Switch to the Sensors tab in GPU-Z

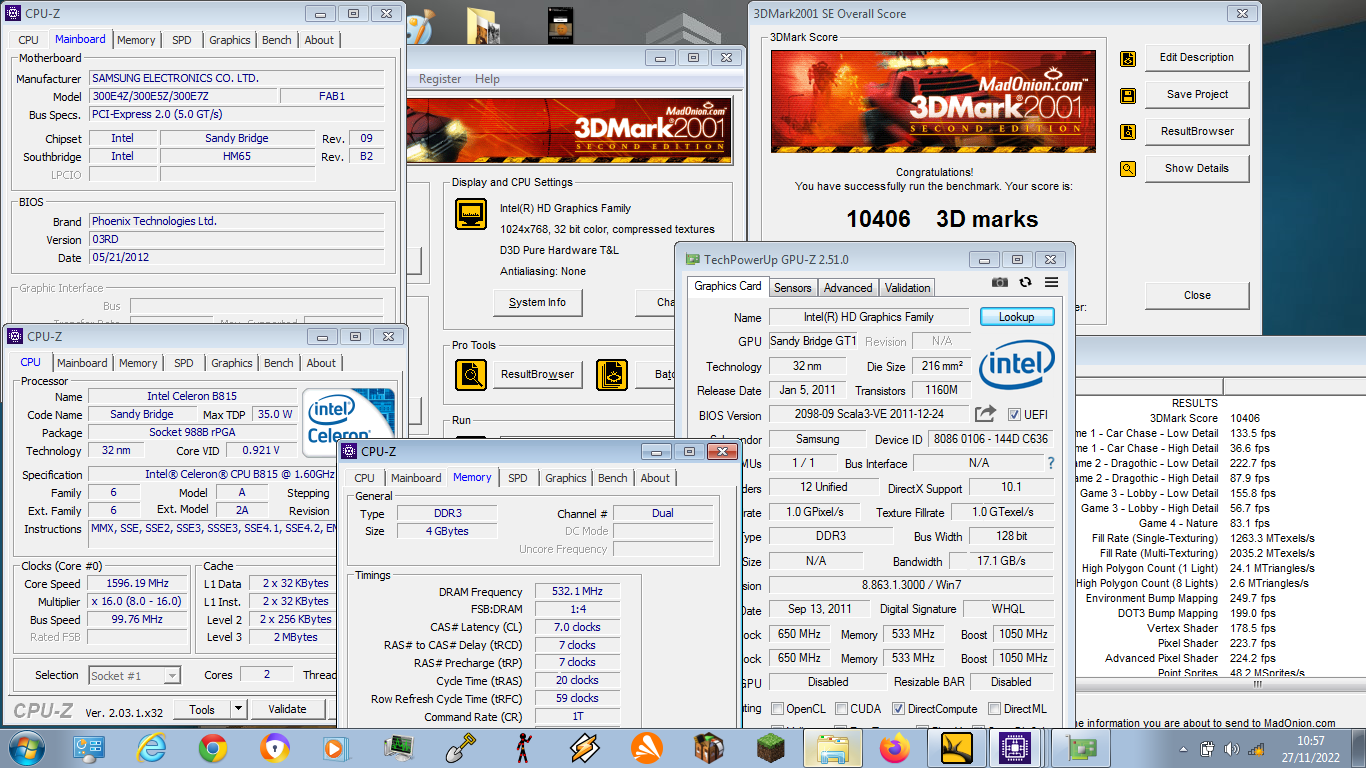tap(792, 287)
